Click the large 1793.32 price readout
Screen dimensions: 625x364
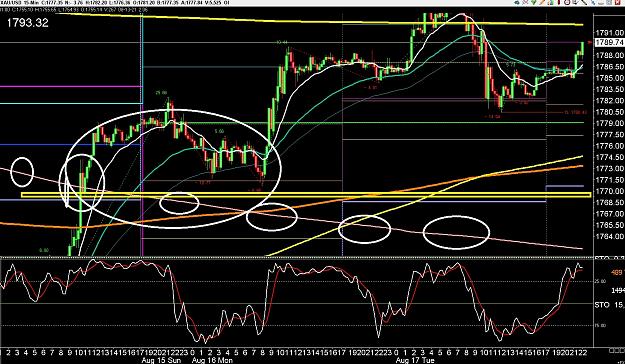coord(27,23)
